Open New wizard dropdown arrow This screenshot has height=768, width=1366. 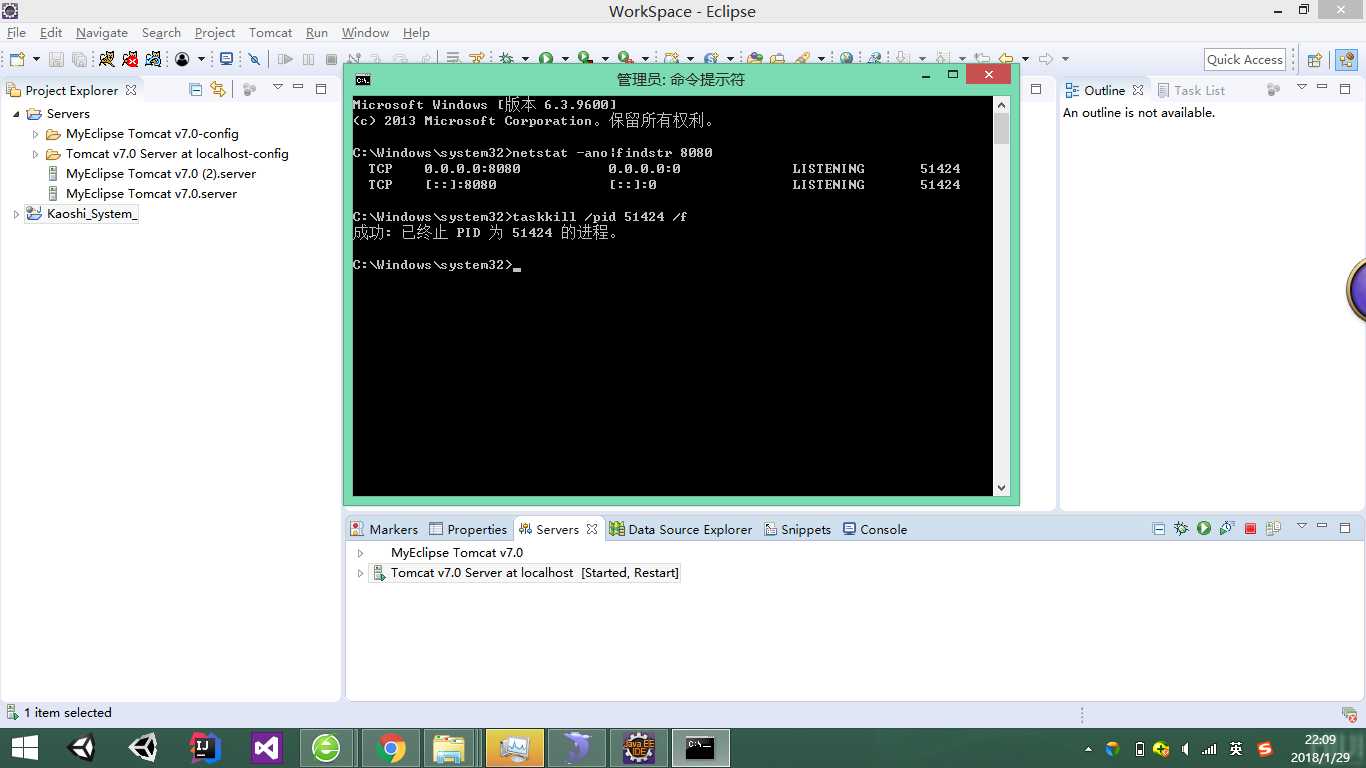pyautogui.click(x=36, y=59)
